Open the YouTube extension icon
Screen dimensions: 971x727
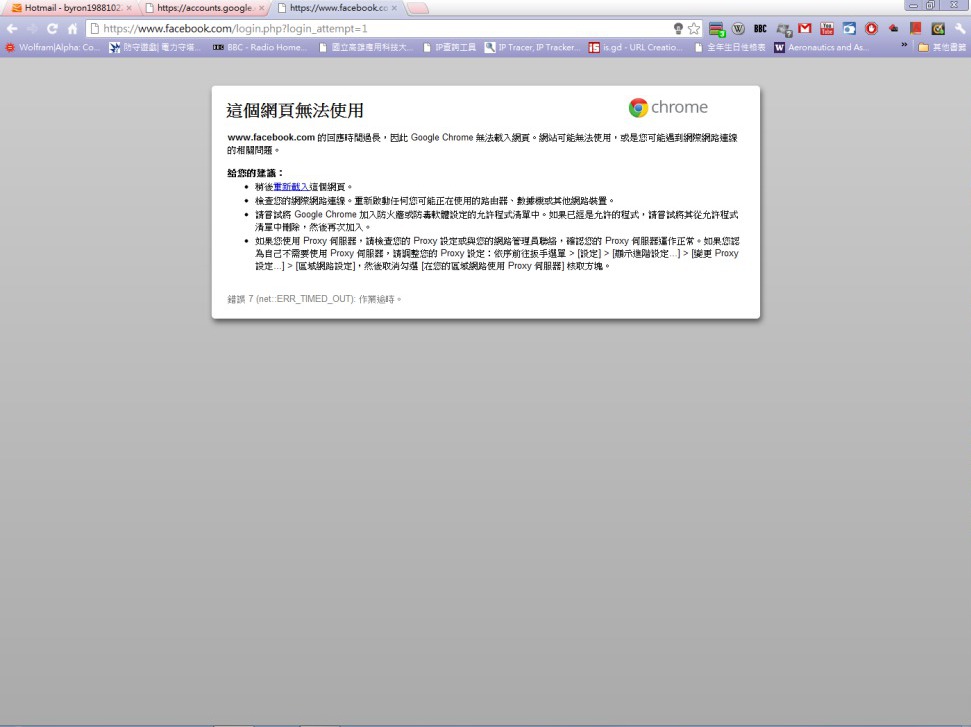tap(827, 28)
